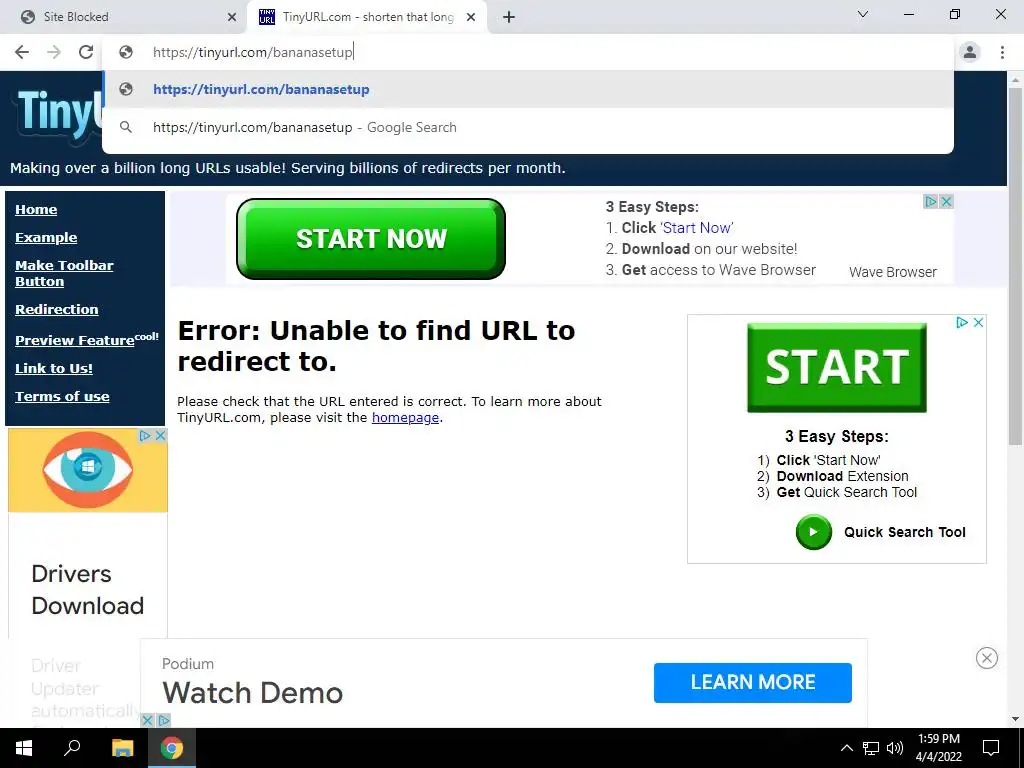Viewport: 1024px width, 768px height.
Task: Close the Site Blocked tab
Action: [x=232, y=17]
